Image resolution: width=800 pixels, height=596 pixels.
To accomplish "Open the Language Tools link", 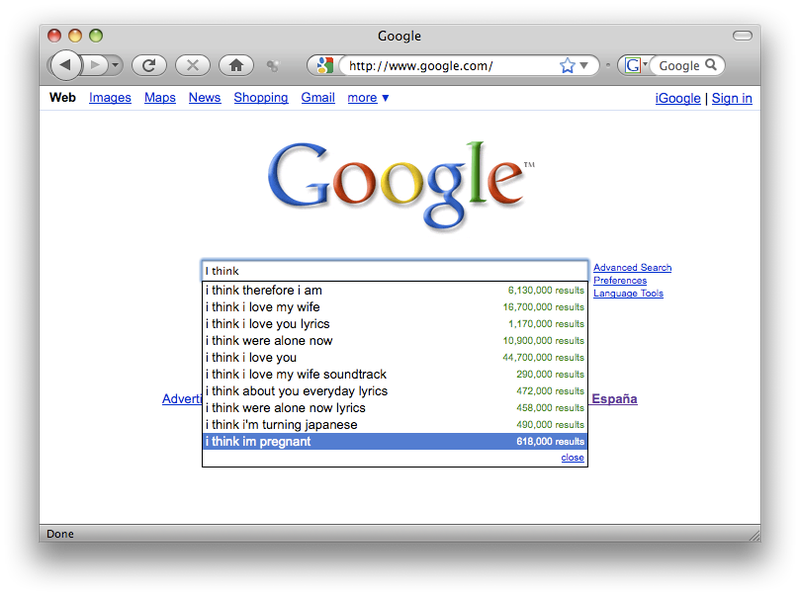I will [628, 293].
